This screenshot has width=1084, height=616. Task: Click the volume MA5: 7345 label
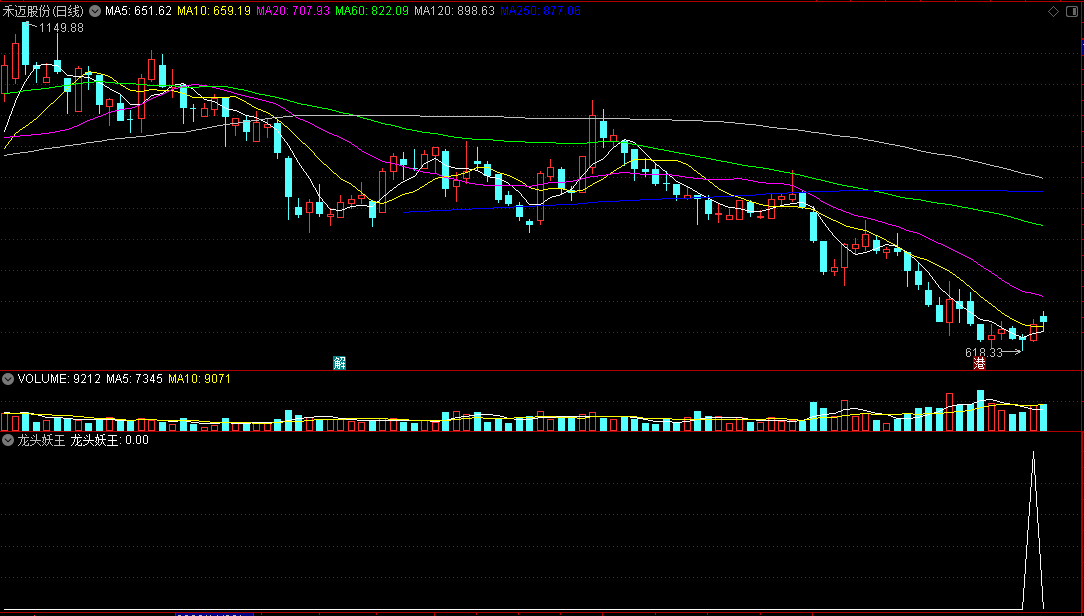tap(134, 379)
